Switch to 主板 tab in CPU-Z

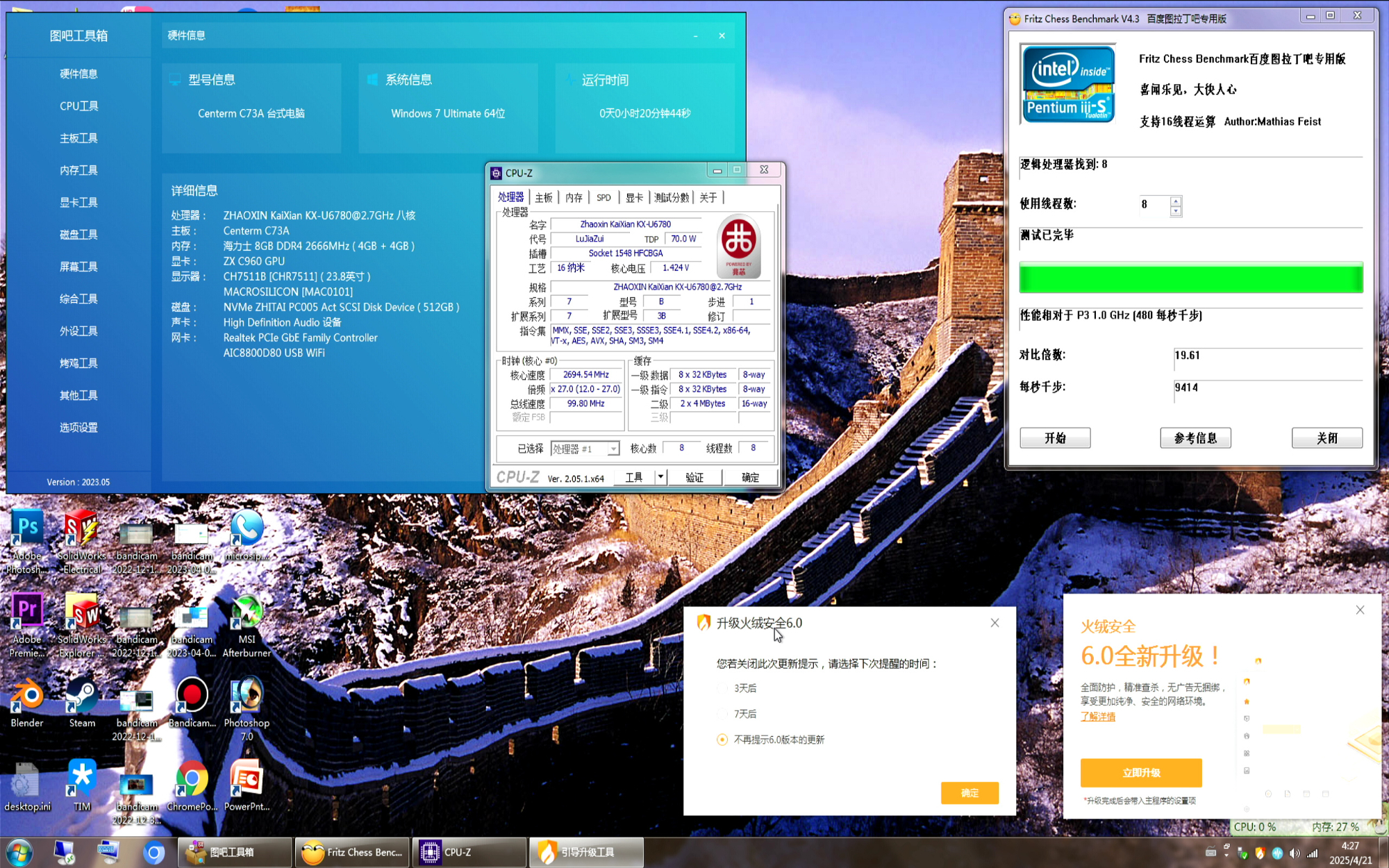point(543,198)
